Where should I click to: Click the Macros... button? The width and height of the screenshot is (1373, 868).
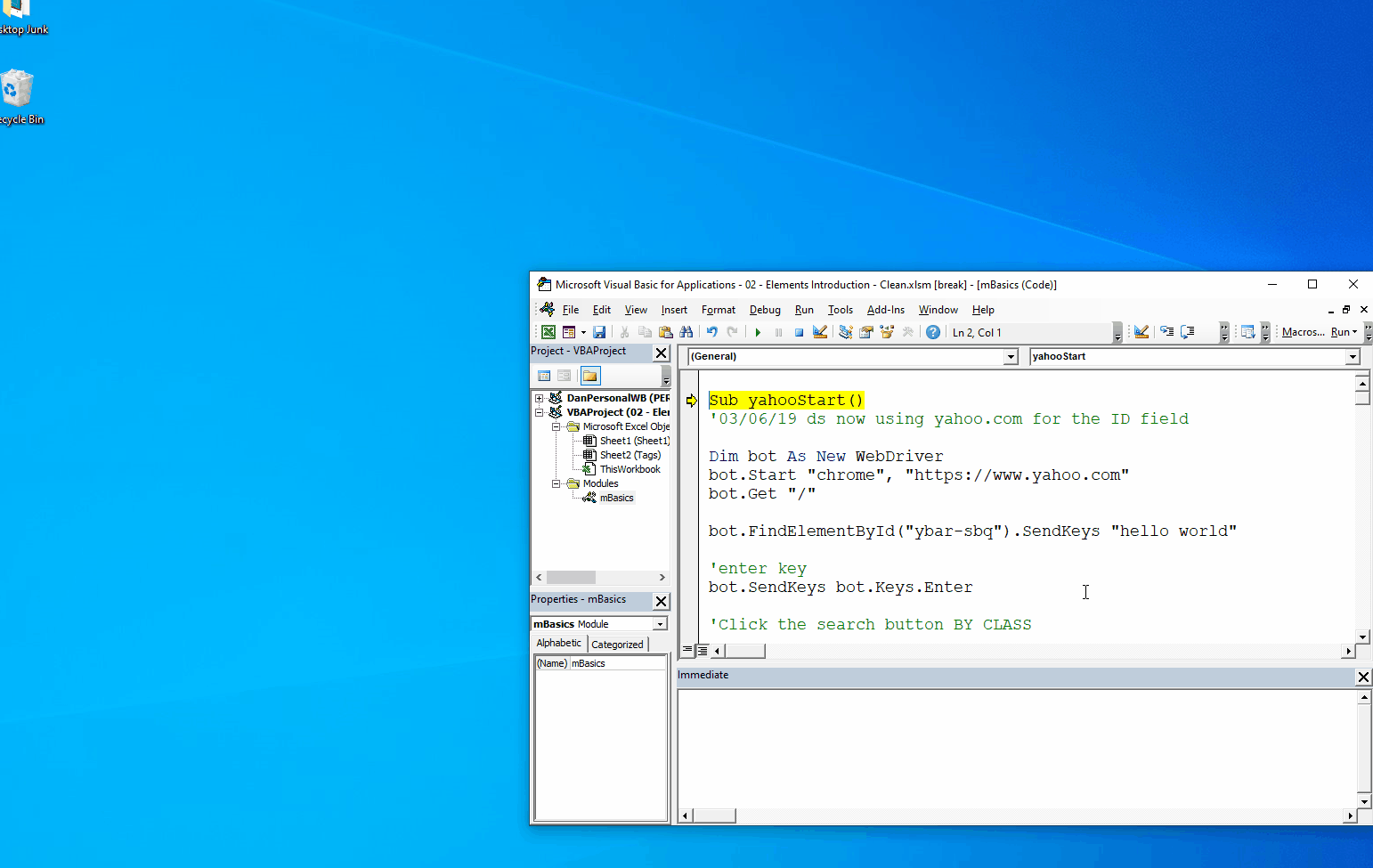coord(1303,331)
